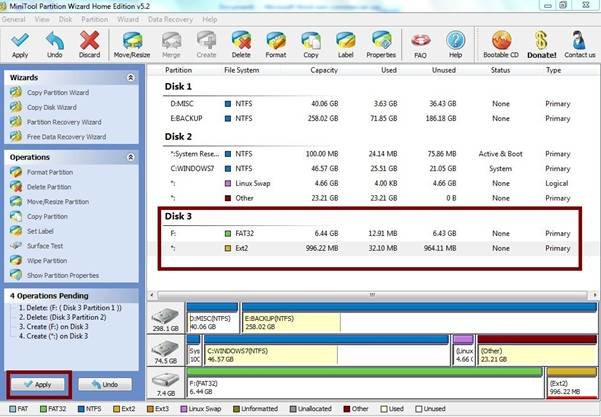Select the Move/Resize toolbar tool
601x417 pixels.
132,45
